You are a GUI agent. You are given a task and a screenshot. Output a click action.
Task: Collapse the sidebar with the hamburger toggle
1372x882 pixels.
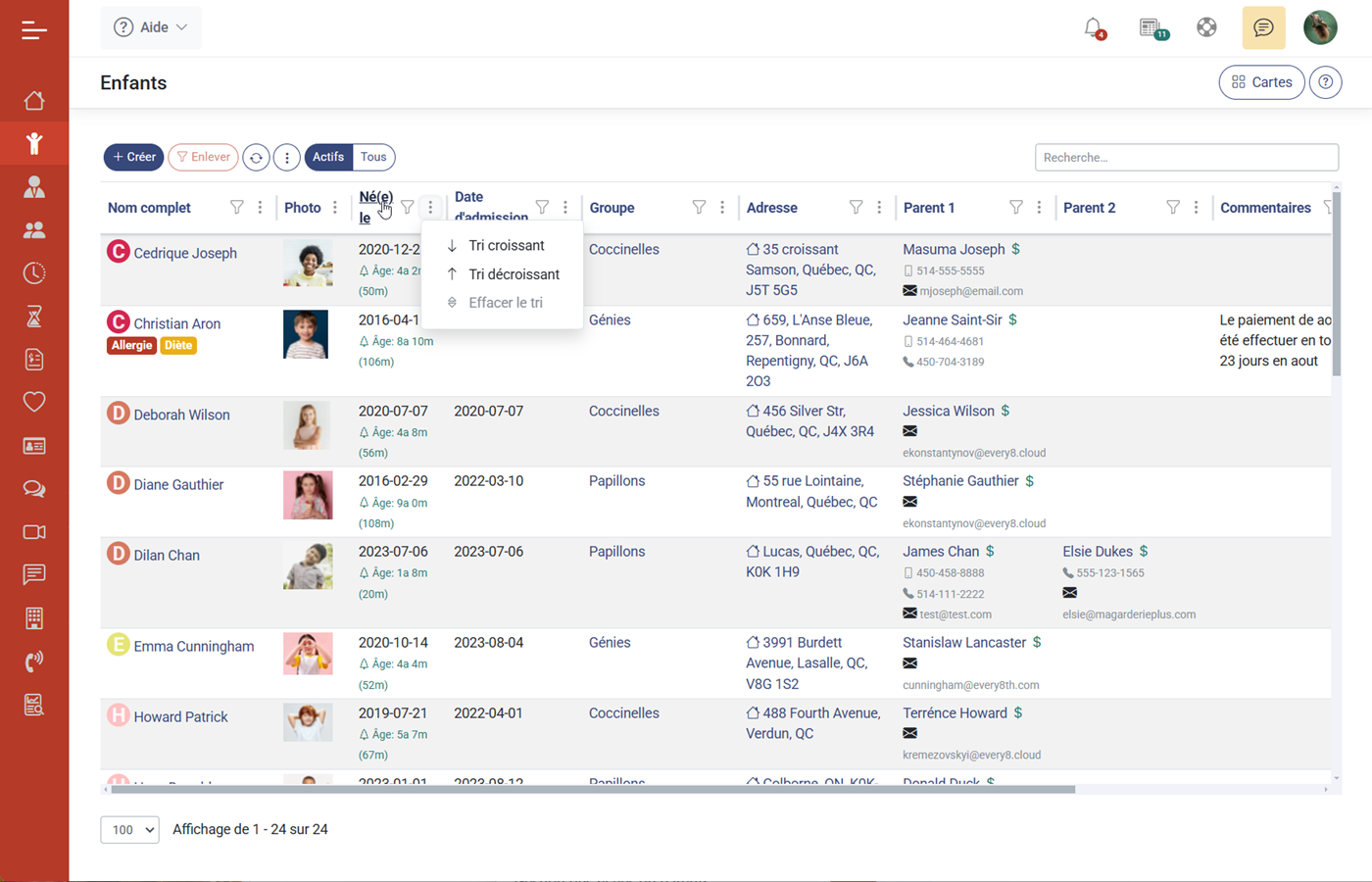34,29
